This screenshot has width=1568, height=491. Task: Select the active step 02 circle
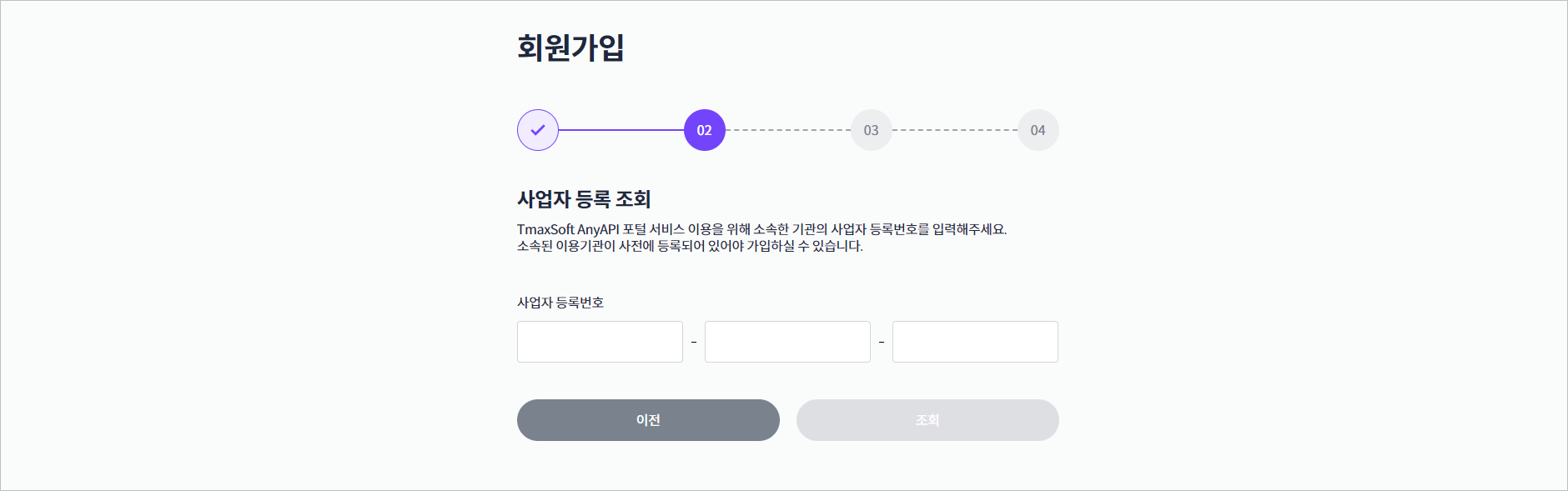tap(705, 130)
